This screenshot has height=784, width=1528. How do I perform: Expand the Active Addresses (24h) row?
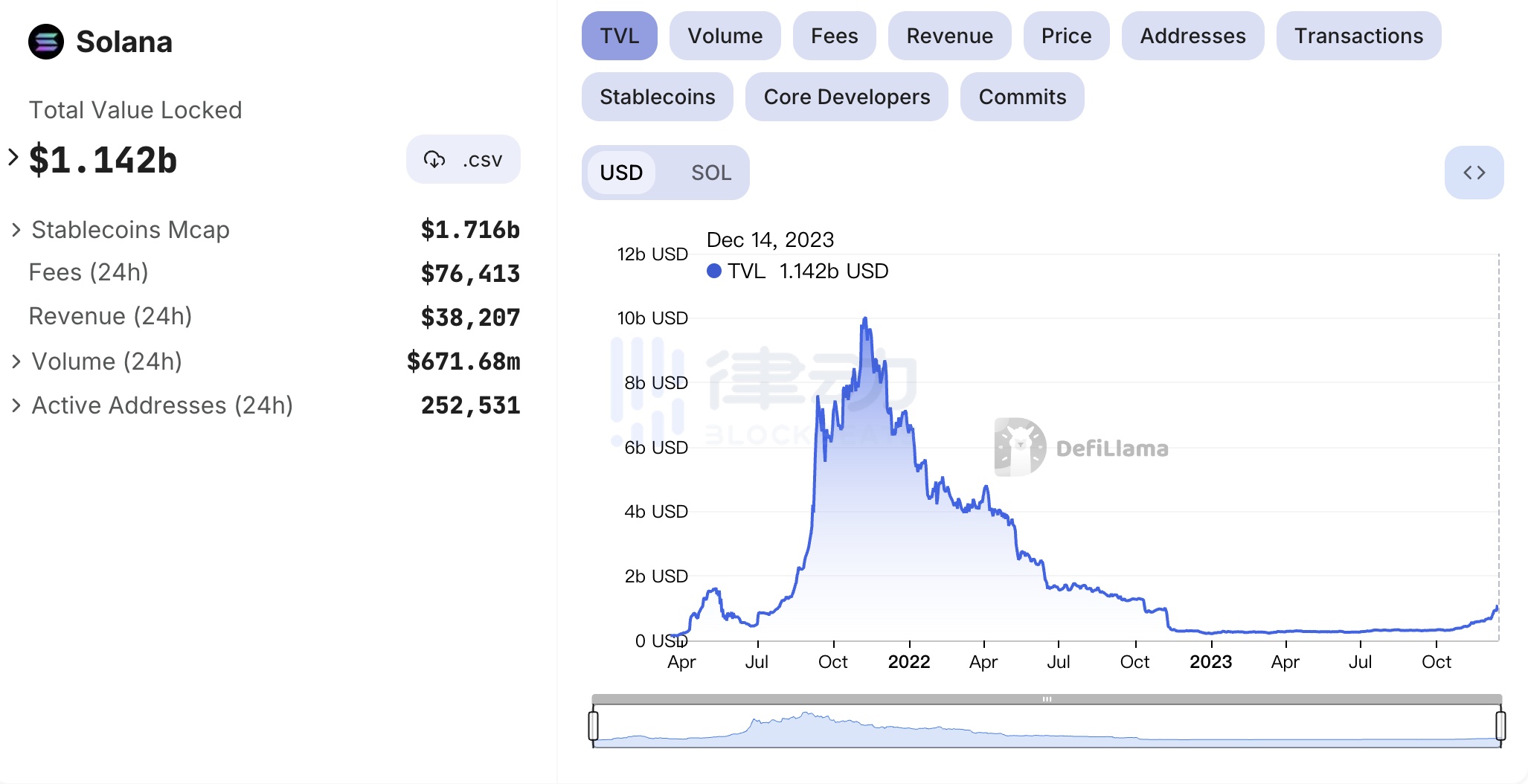pos(16,405)
